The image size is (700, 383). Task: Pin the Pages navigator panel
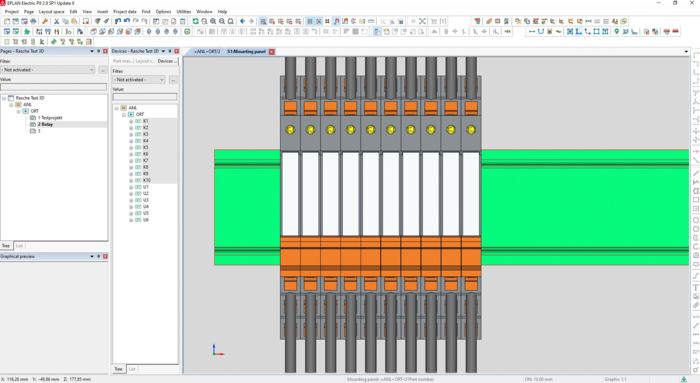pyautogui.click(x=99, y=51)
